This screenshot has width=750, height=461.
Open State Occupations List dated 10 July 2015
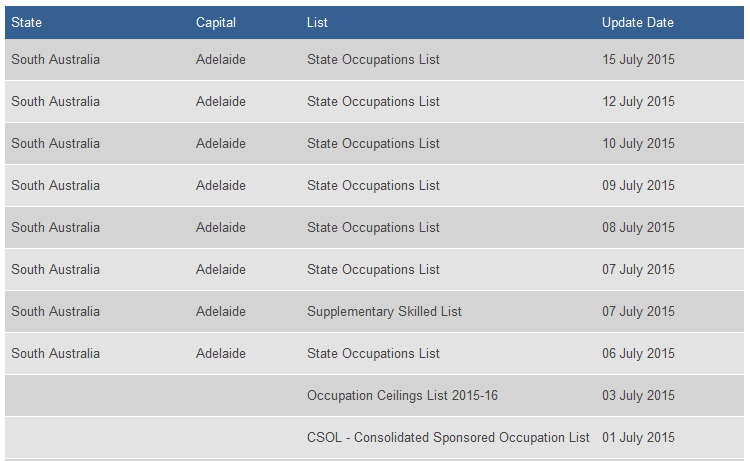[373, 143]
